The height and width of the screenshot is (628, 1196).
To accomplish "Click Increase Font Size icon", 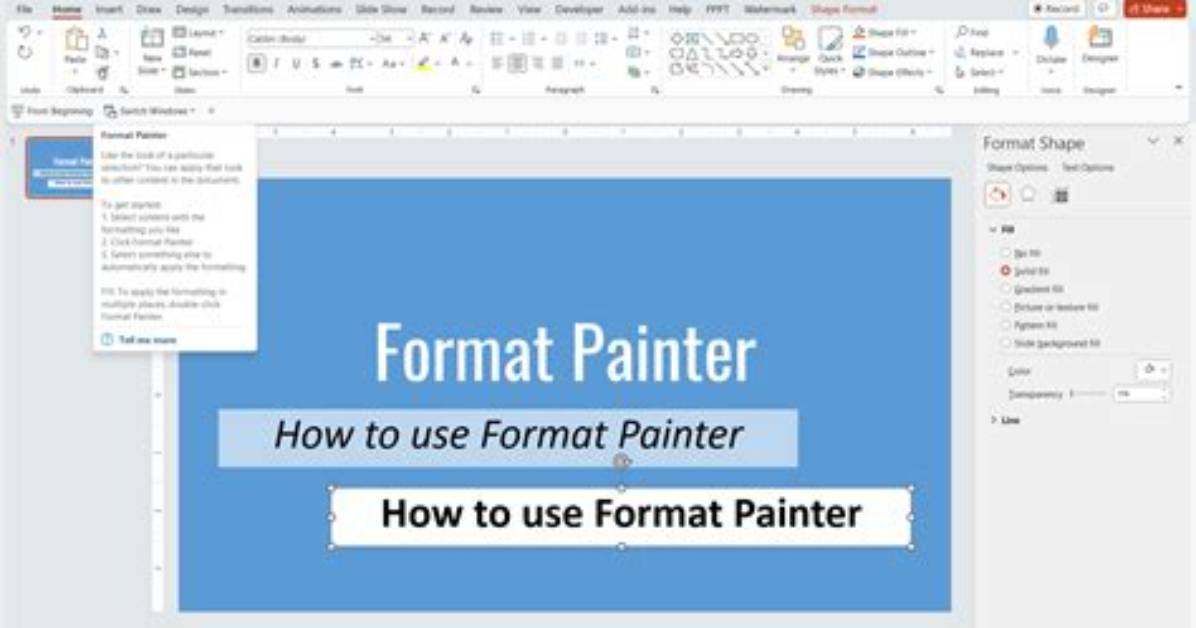I will 426,38.
